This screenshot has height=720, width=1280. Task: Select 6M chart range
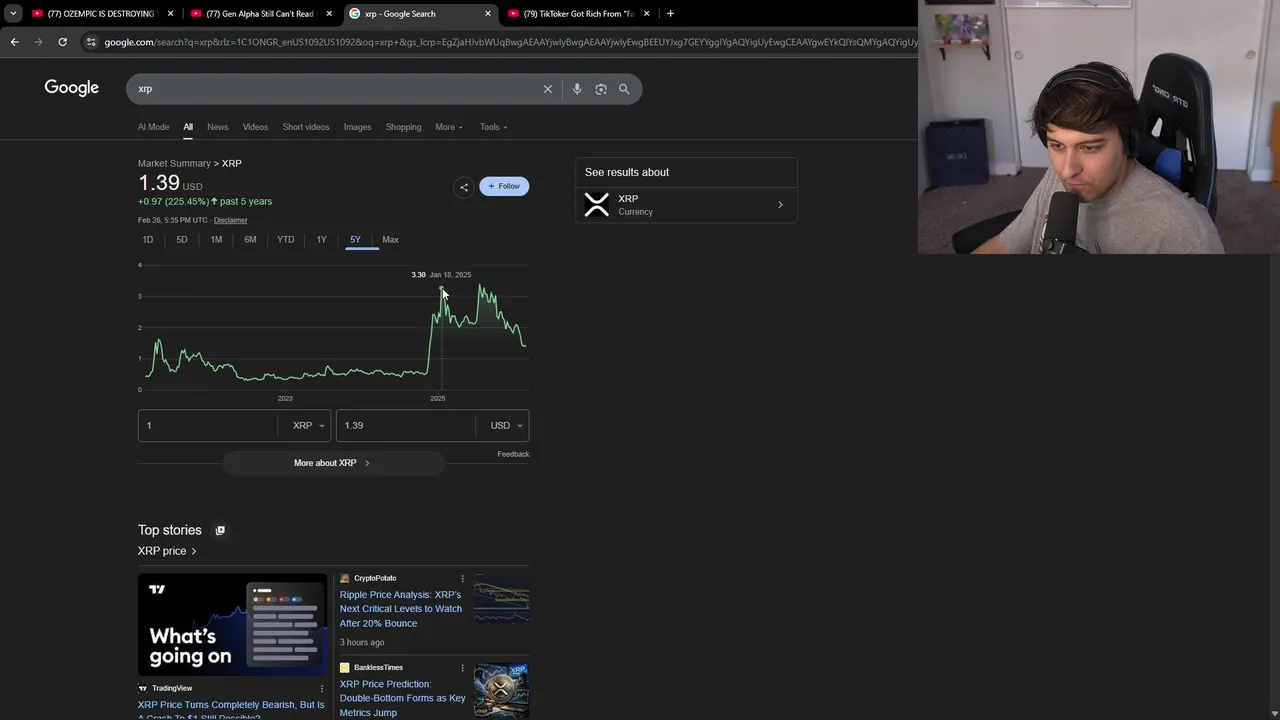coord(250,240)
